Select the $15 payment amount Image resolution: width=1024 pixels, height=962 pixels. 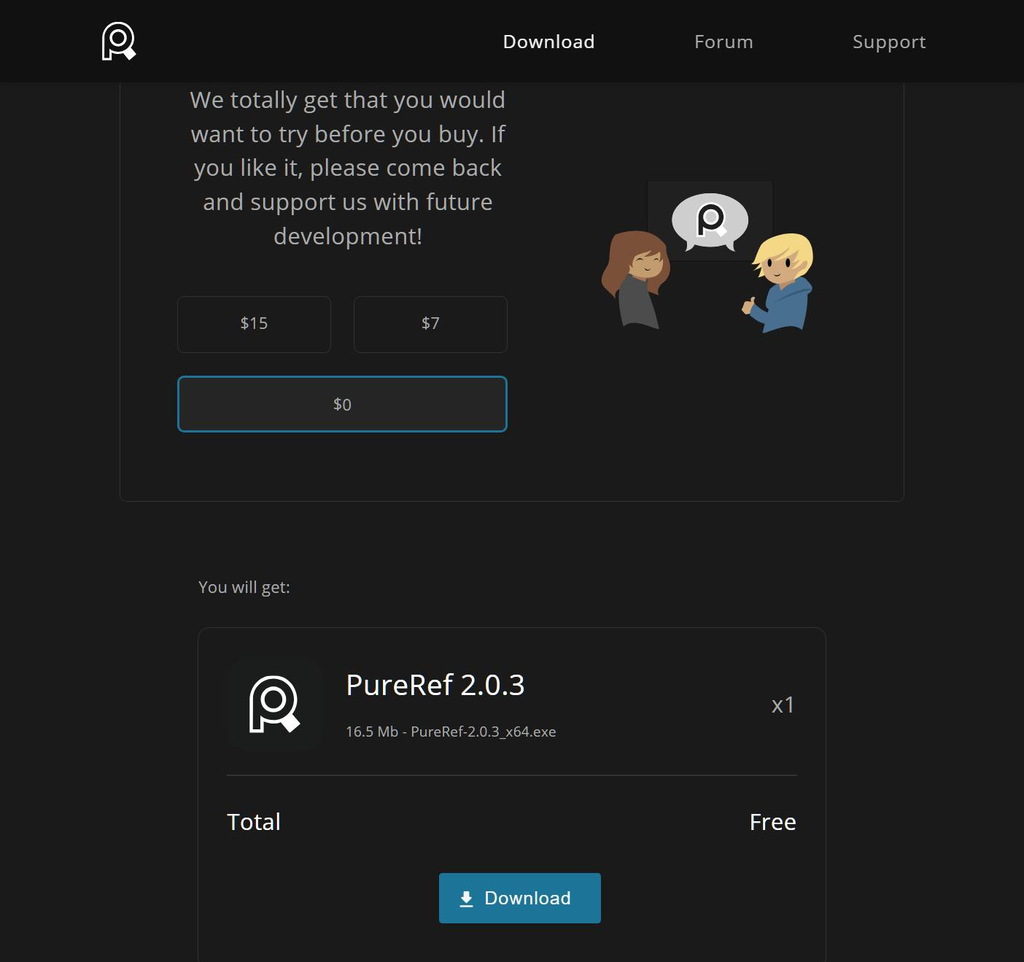[254, 324]
